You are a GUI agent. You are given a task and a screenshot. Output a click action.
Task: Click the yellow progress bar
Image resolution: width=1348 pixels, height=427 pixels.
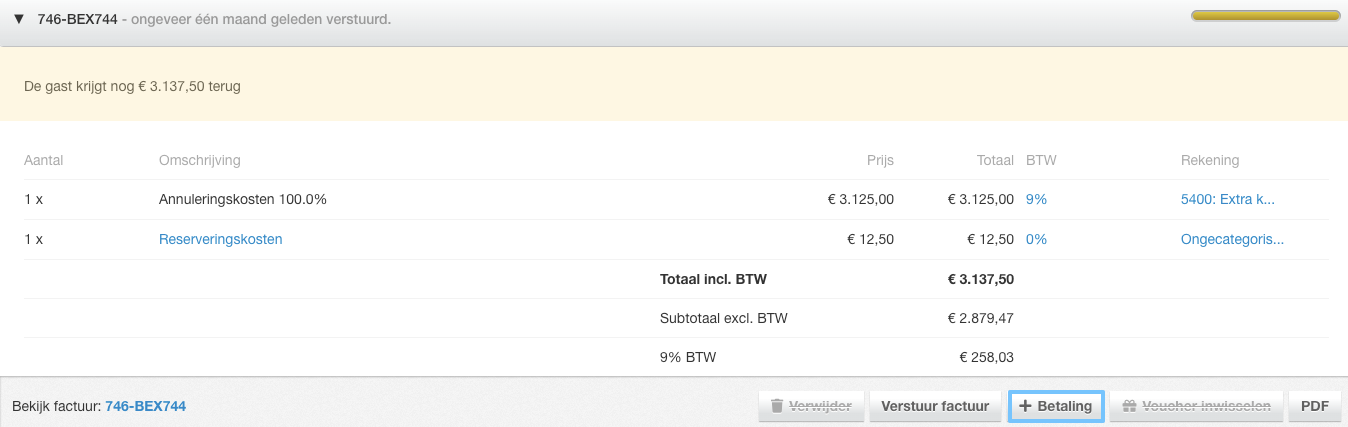point(1265,16)
